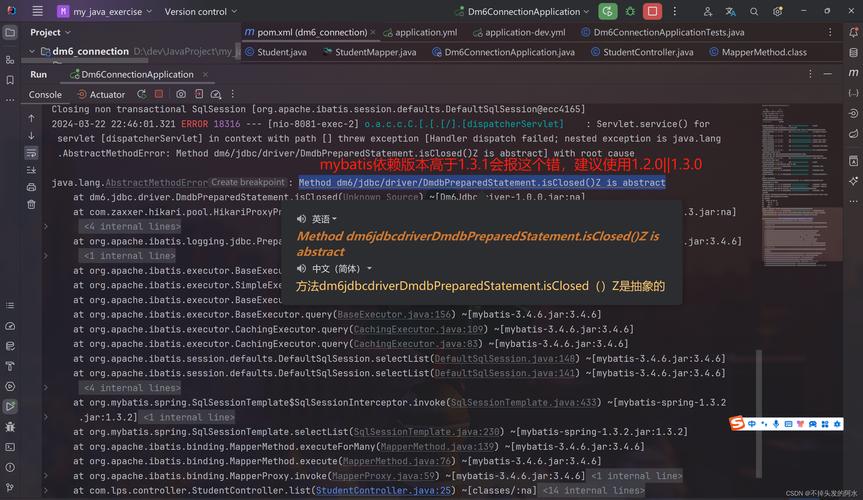Viewport: 863px width, 500px height.
Task: Toggle scroll to end of console
Action: 31,169
